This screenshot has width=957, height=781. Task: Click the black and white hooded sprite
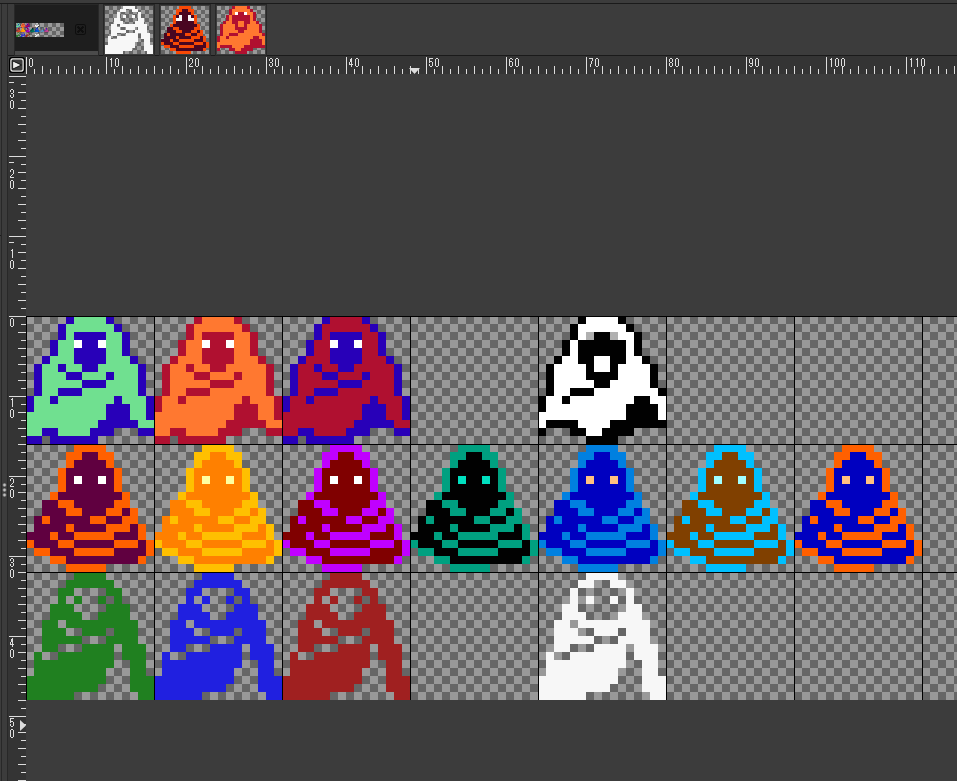pyautogui.click(x=602, y=380)
